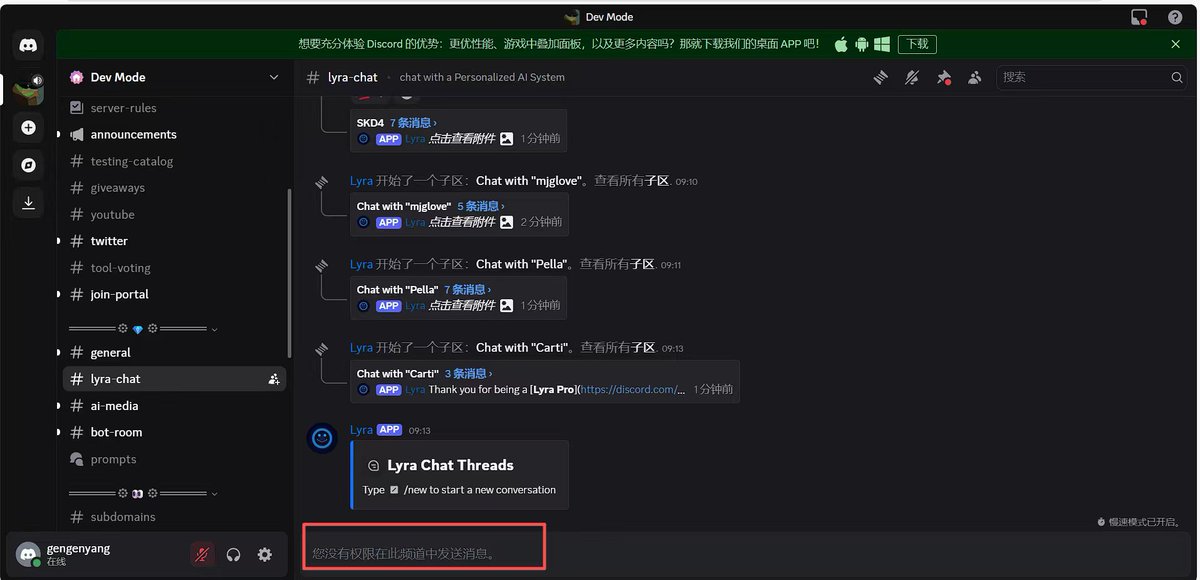Open the Dev Mode server dropdown
The image size is (1200, 580).
pyautogui.click(x=274, y=77)
